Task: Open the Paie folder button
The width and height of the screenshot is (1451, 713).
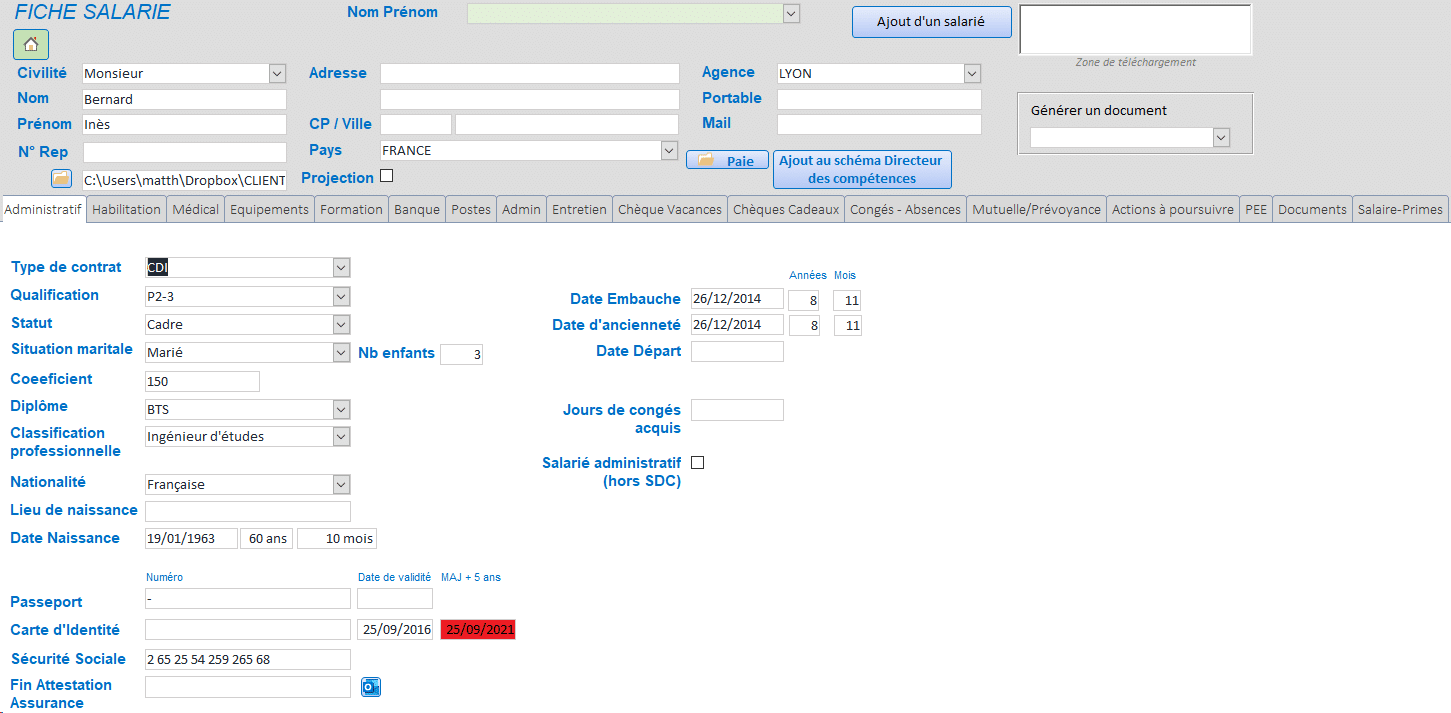Action: pos(727,160)
